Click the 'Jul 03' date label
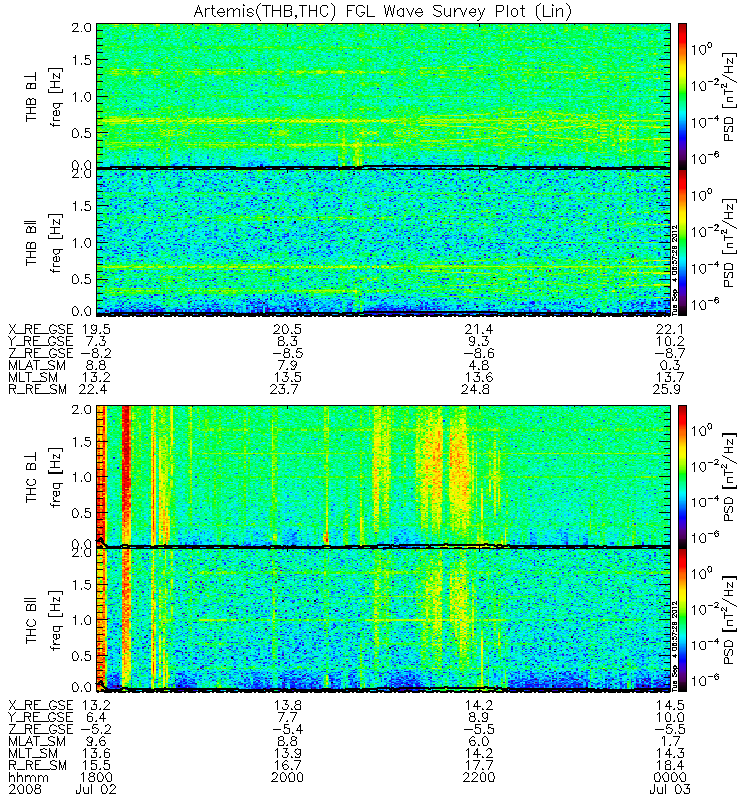 670,789
